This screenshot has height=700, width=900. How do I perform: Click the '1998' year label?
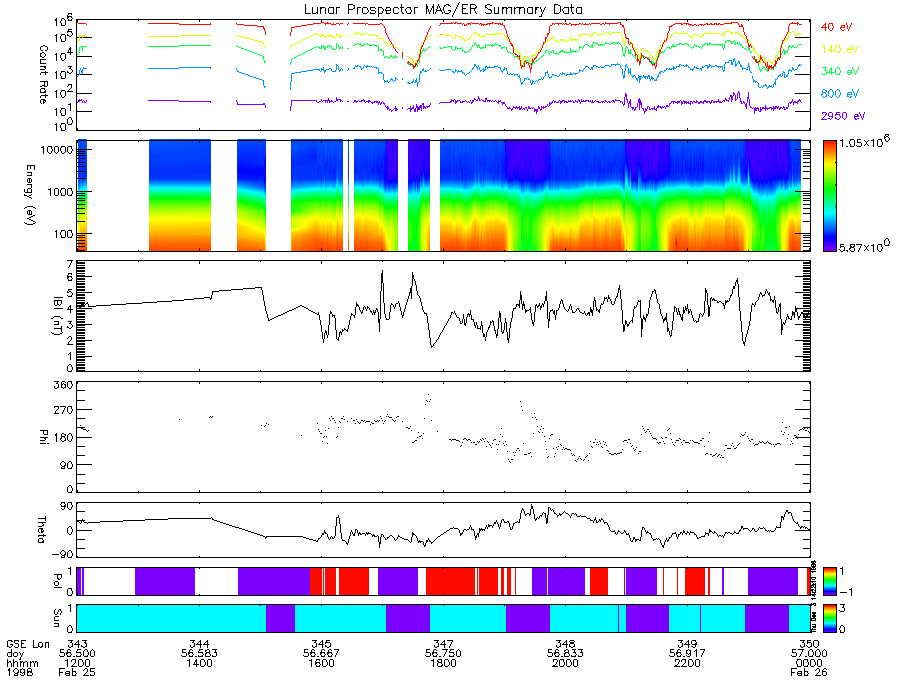pyautogui.click(x=20, y=672)
